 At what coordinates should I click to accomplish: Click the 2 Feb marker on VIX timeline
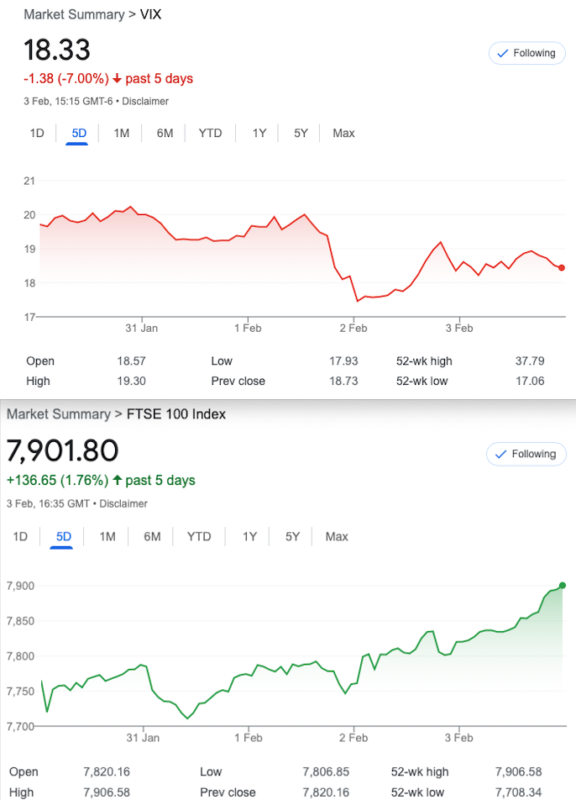tap(354, 328)
